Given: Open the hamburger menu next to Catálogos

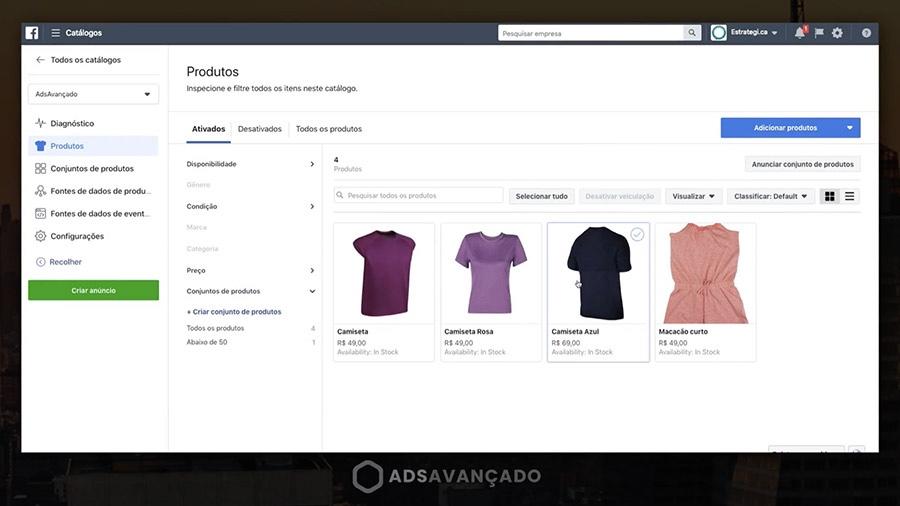Looking at the screenshot, I should pos(56,33).
